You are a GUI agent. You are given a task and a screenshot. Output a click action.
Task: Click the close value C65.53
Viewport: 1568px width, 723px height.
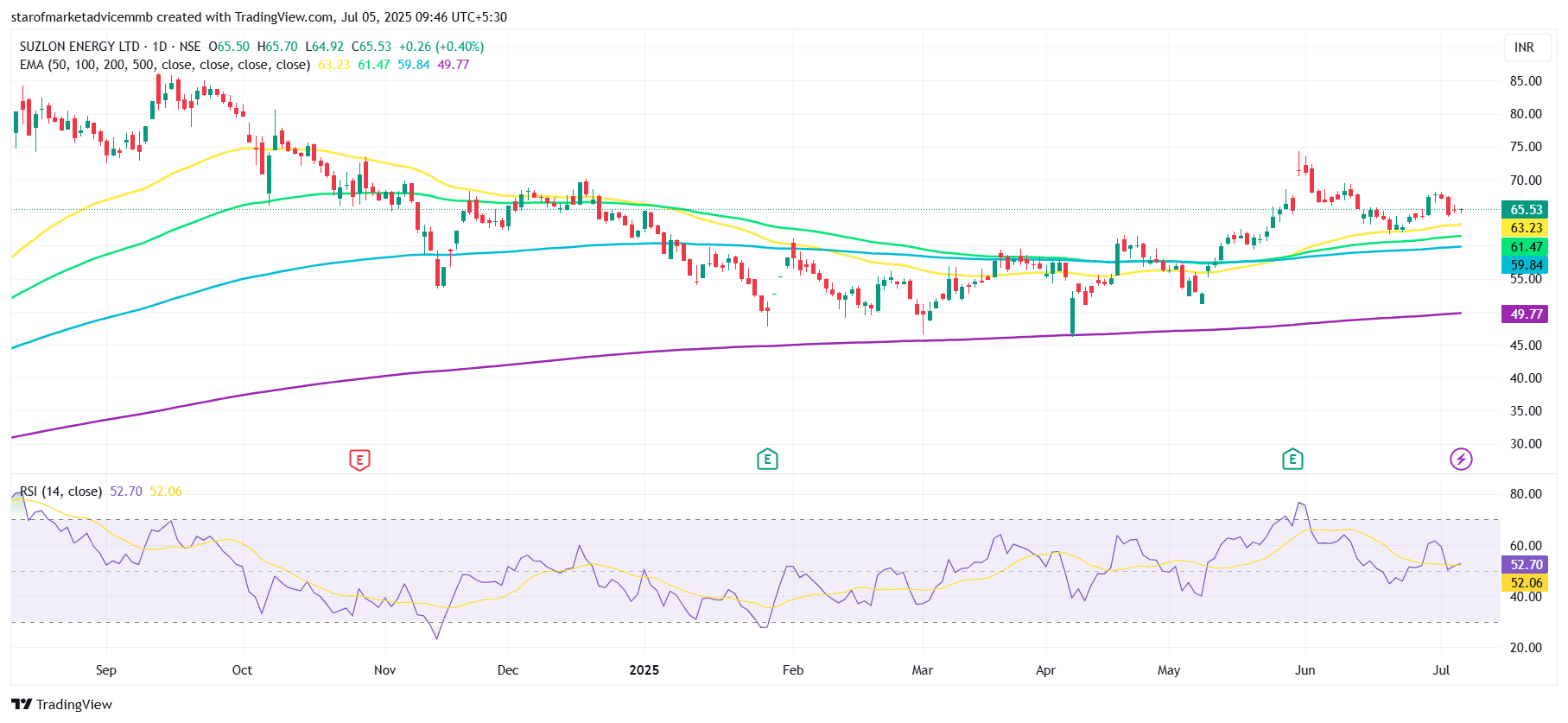pos(371,47)
